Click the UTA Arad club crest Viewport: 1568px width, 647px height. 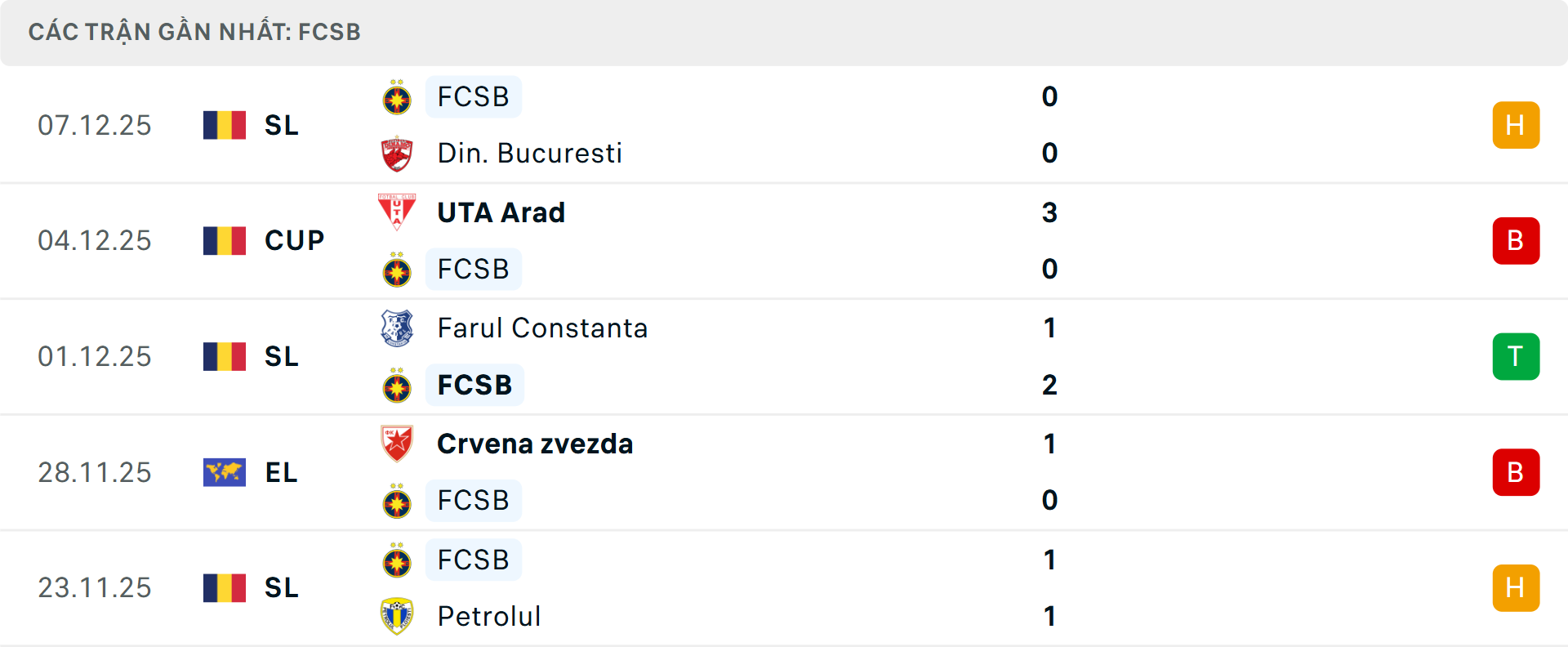[x=397, y=212]
